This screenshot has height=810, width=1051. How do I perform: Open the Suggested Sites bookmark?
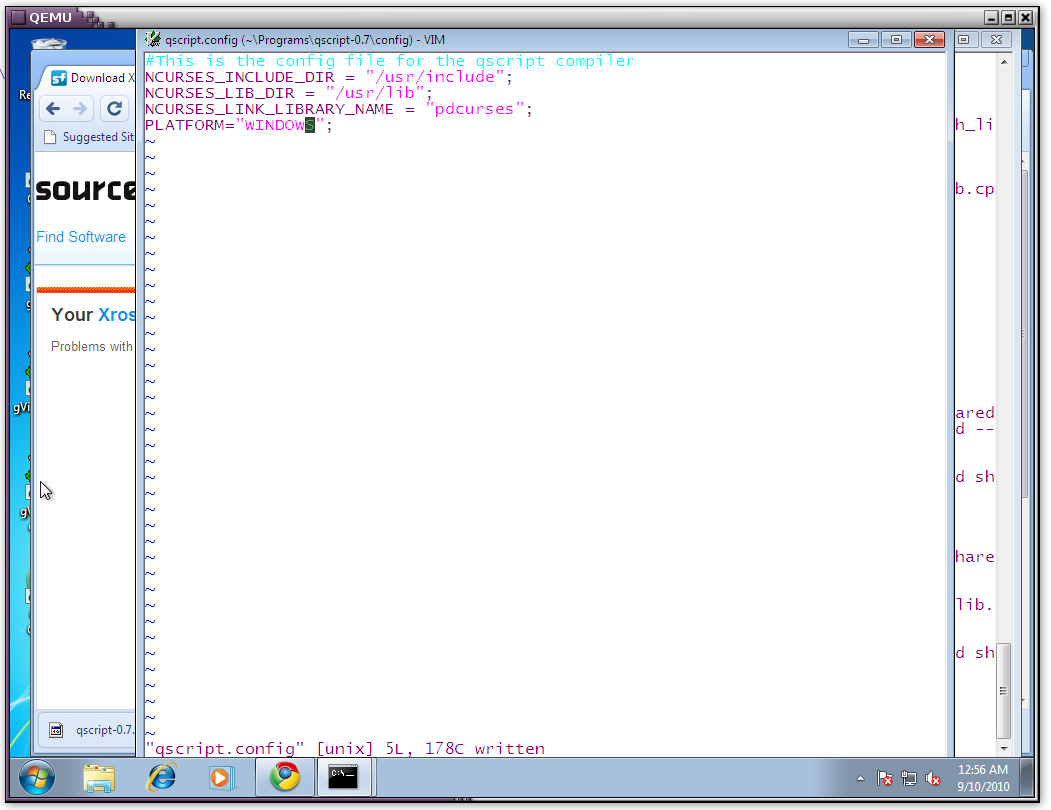[88, 137]
